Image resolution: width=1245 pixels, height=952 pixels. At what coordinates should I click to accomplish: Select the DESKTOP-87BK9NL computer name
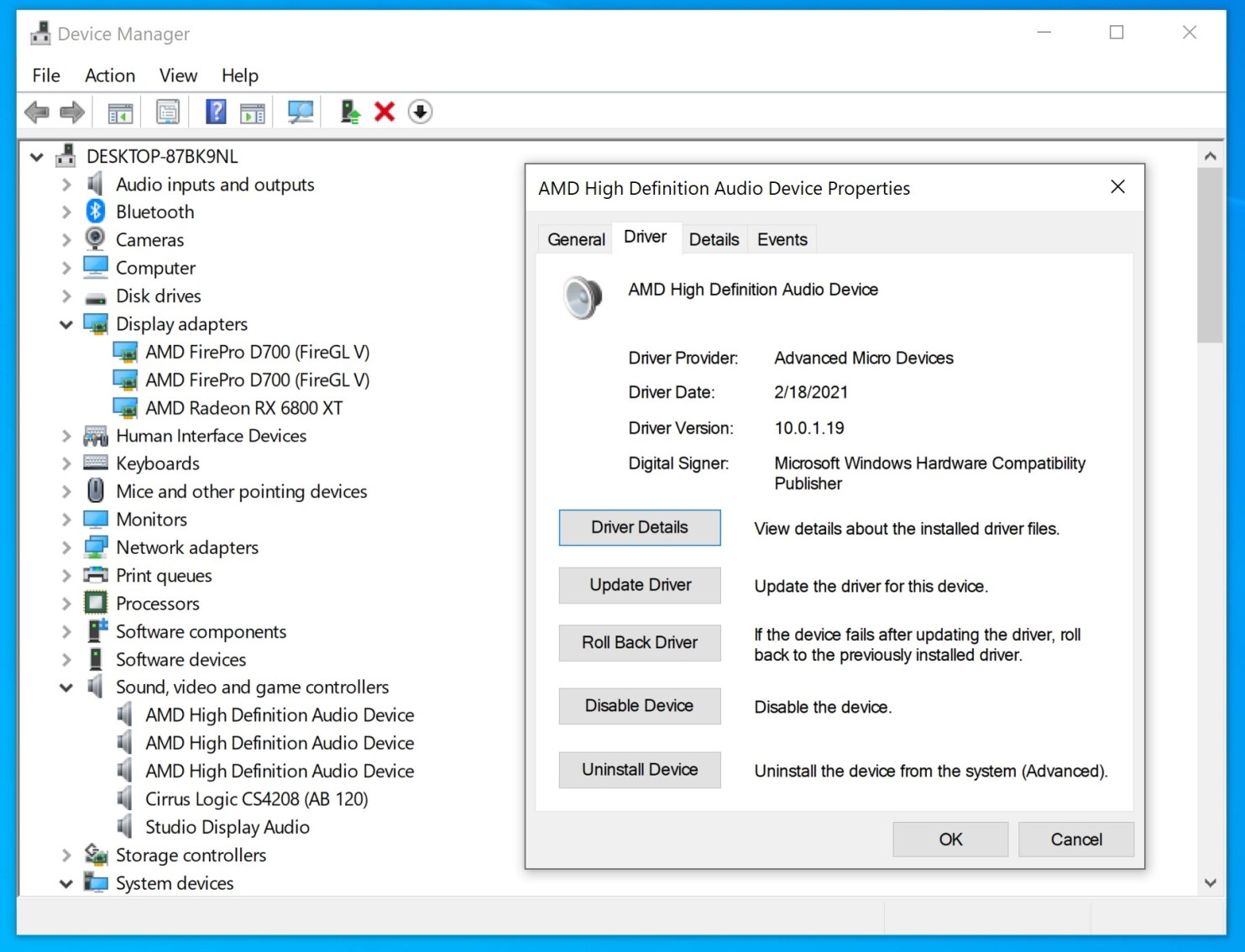(162, 156)
